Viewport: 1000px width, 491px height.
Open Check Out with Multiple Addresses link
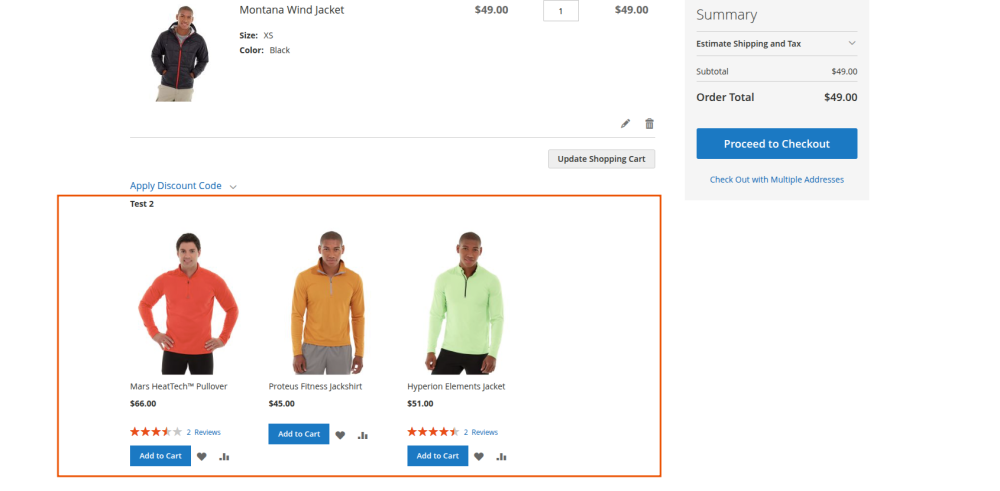[x=776, y=180]
